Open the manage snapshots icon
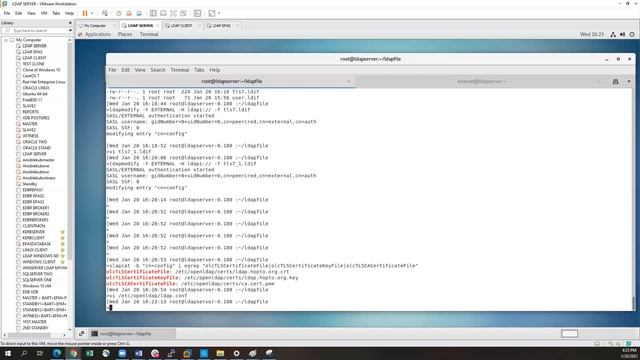 pyautogui.click(x=139, y=13)
